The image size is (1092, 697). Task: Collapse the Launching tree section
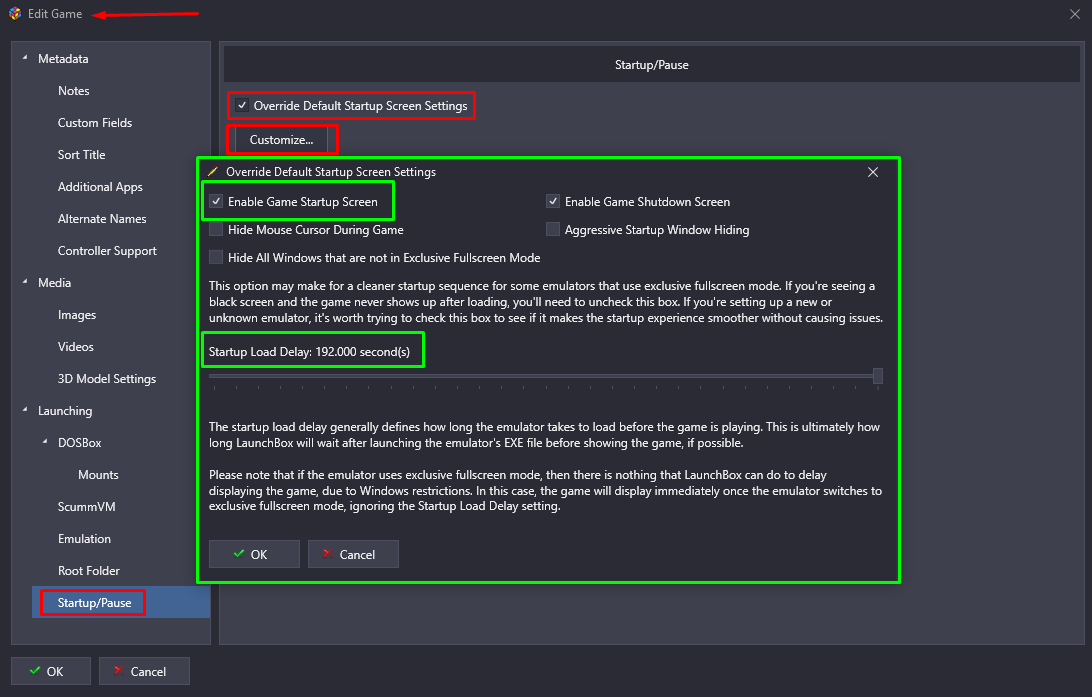tap(25, 411)
